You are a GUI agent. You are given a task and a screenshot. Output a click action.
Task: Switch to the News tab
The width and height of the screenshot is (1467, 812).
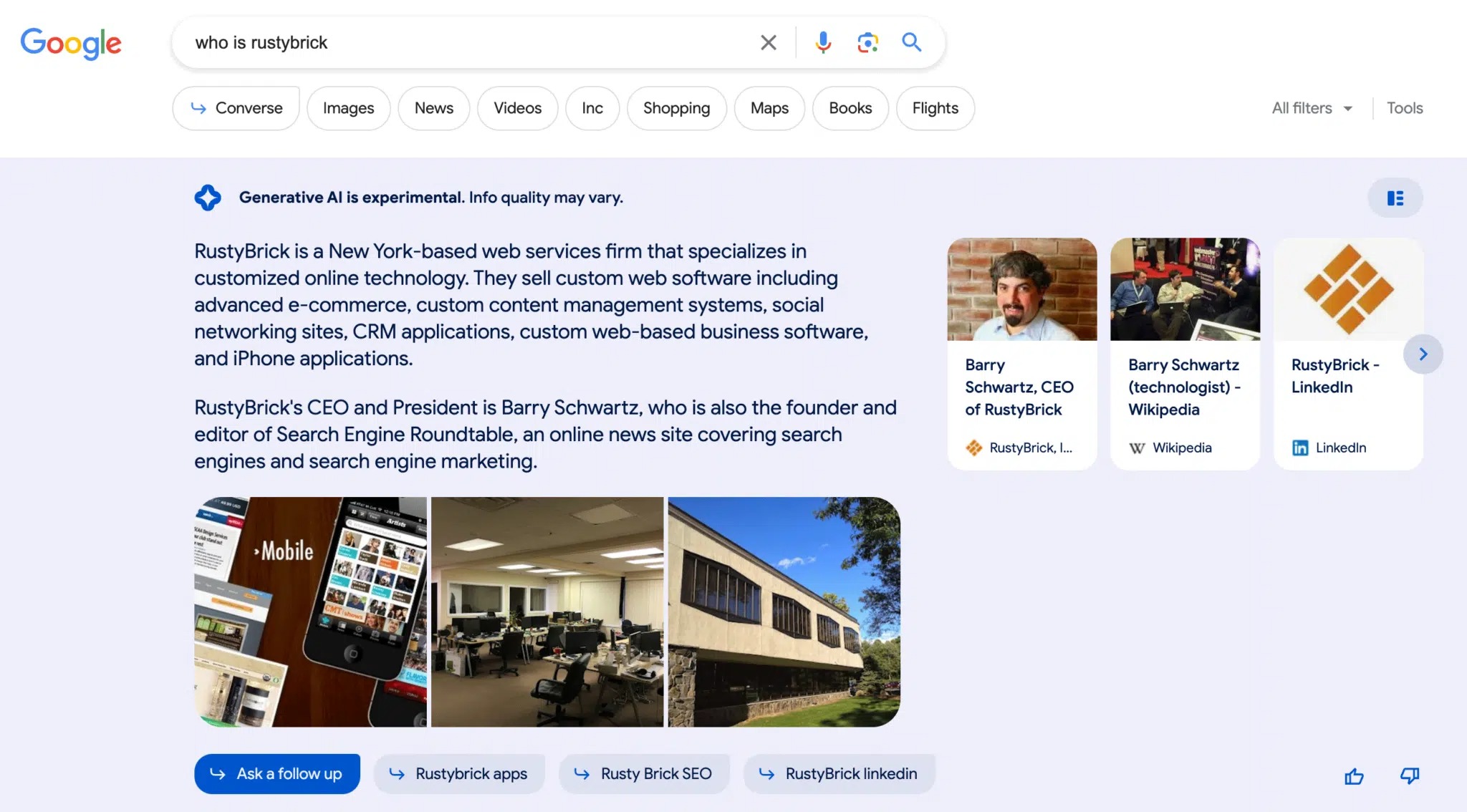point(433,108)
